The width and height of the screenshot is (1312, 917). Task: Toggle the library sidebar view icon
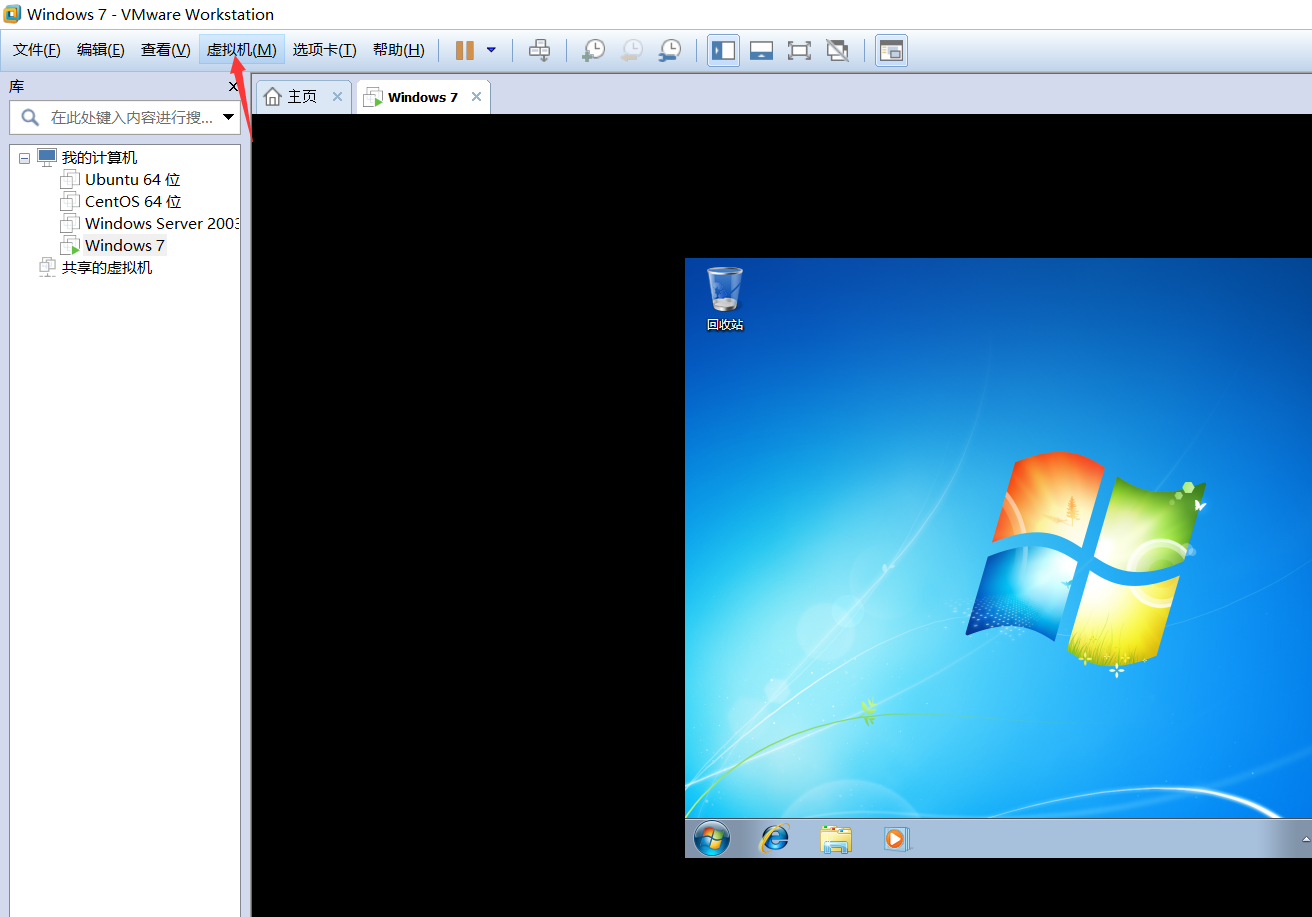[x=723, y=50]
